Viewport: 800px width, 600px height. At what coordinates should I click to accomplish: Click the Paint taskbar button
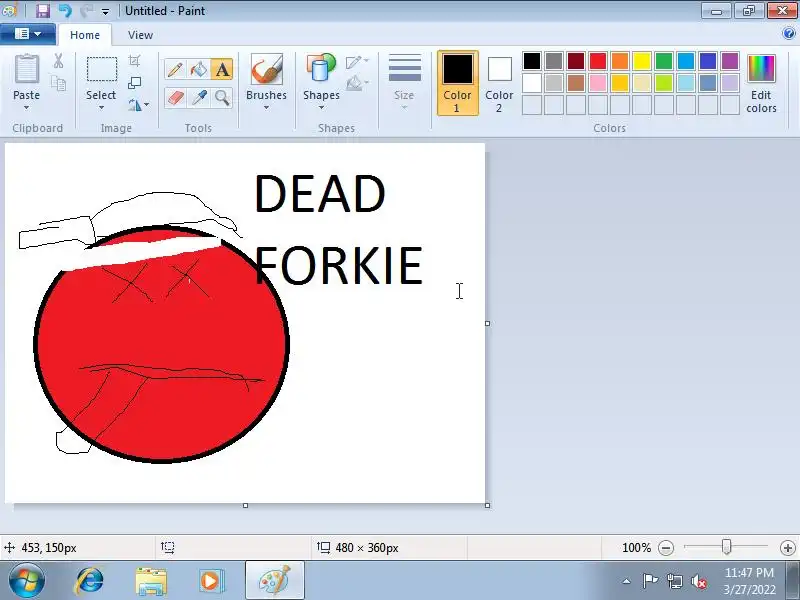point(274,581)
